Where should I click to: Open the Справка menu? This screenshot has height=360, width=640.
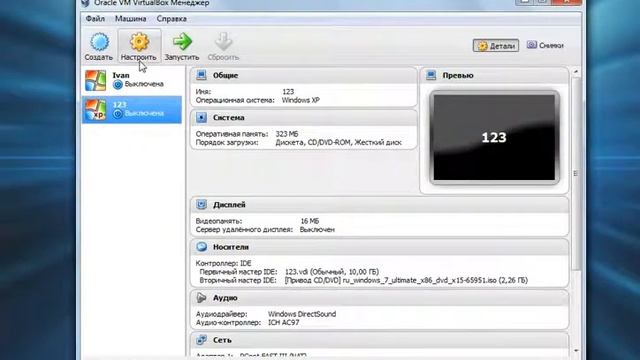172,19
